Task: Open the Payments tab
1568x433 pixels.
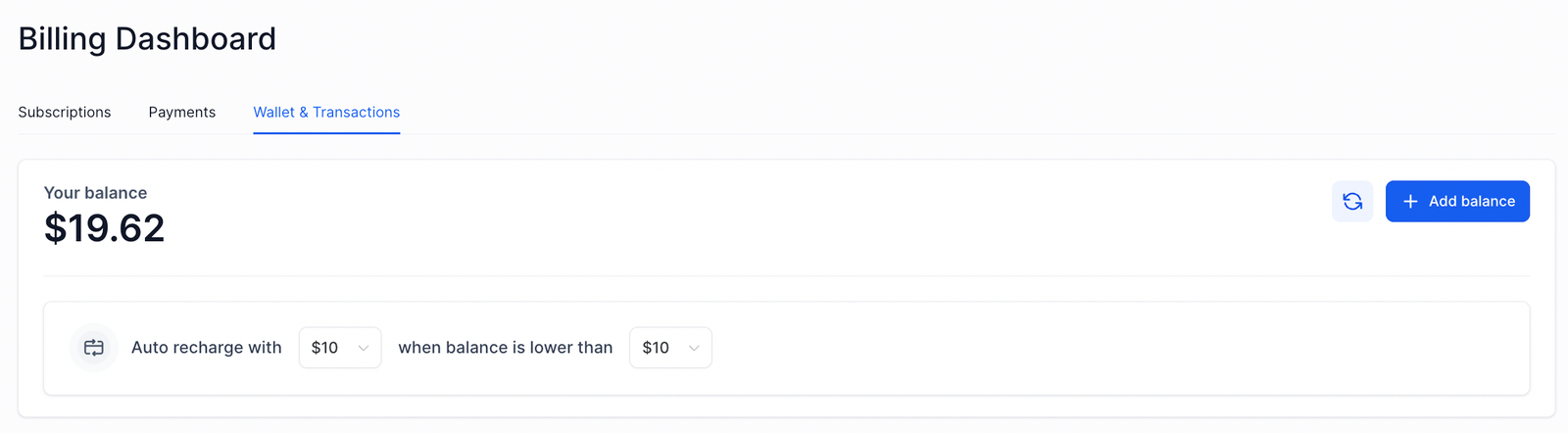Action: [182, 113]
